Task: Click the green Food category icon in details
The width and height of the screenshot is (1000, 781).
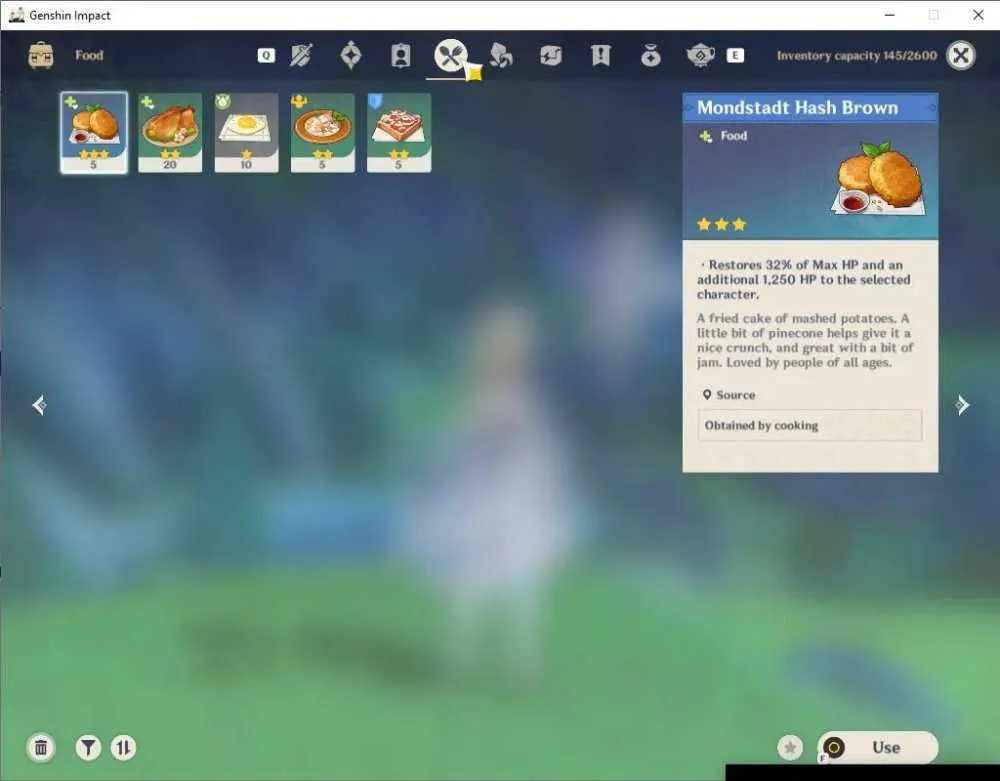Action: pyautogui.click(x=705, y=136)
